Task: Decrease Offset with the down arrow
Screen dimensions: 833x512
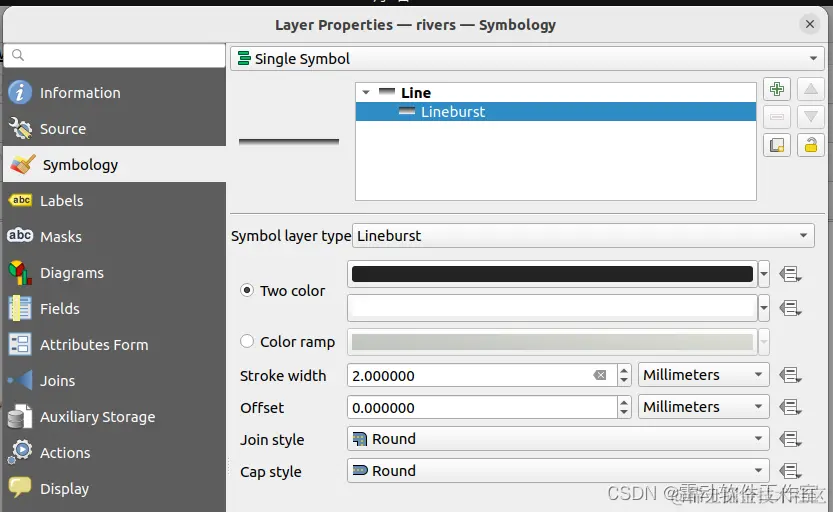Action: pyautogui.click(x=624, y=413)
